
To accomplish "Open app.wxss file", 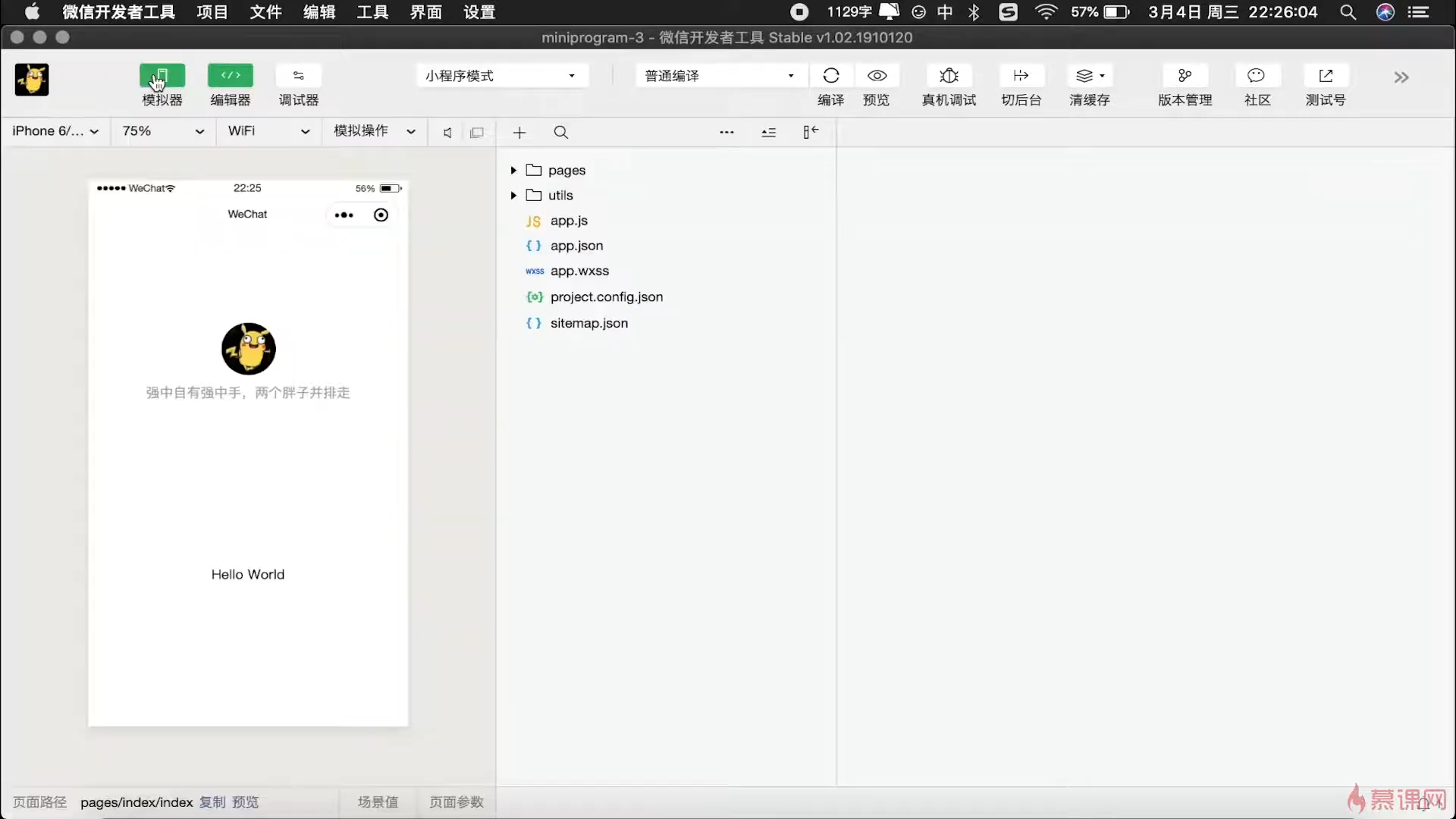I will tap(579, 271).
